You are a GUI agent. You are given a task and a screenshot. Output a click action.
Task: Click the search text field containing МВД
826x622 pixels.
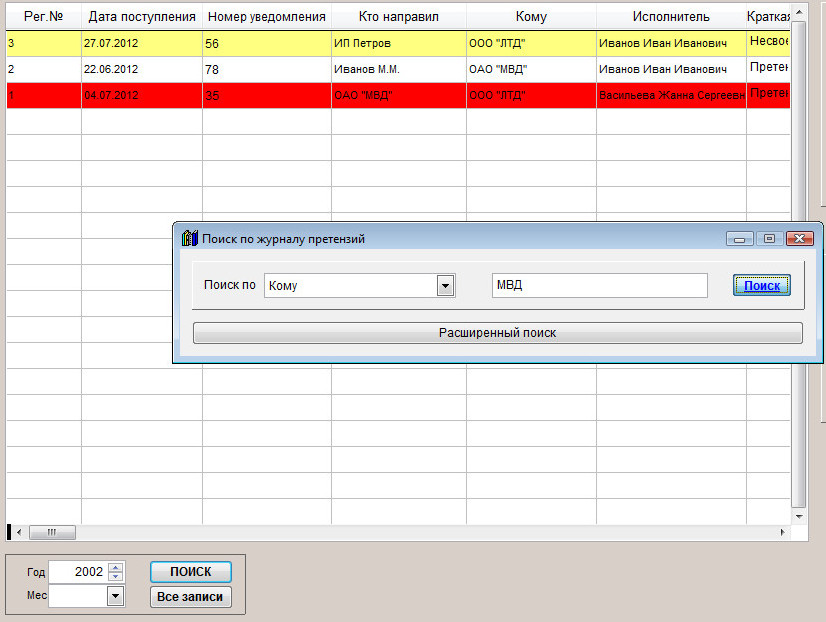599,285
